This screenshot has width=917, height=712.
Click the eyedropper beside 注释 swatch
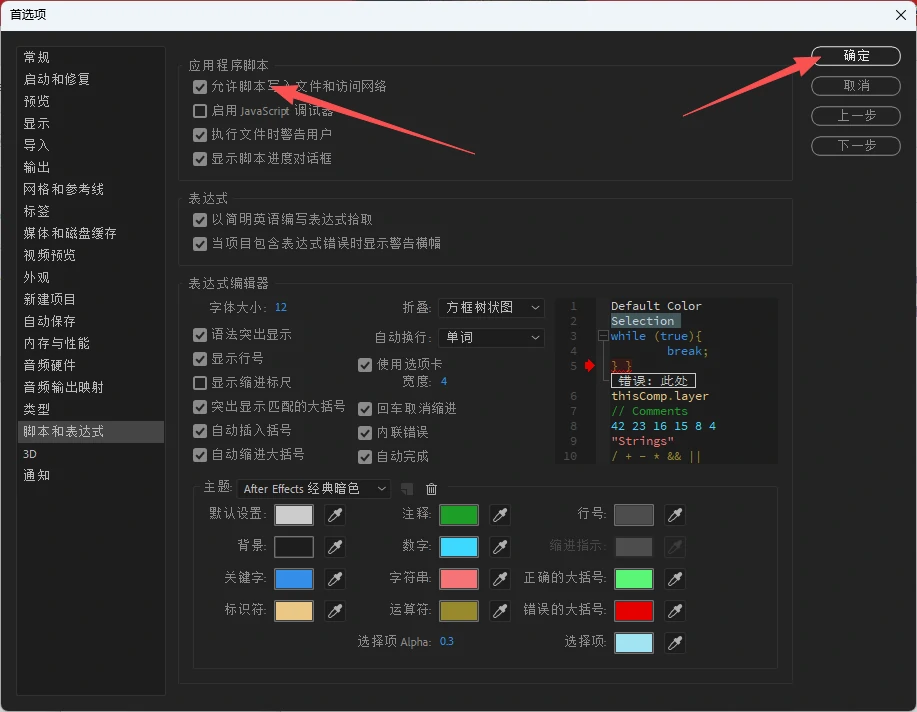pyautogui.click(x=500, y=515)
